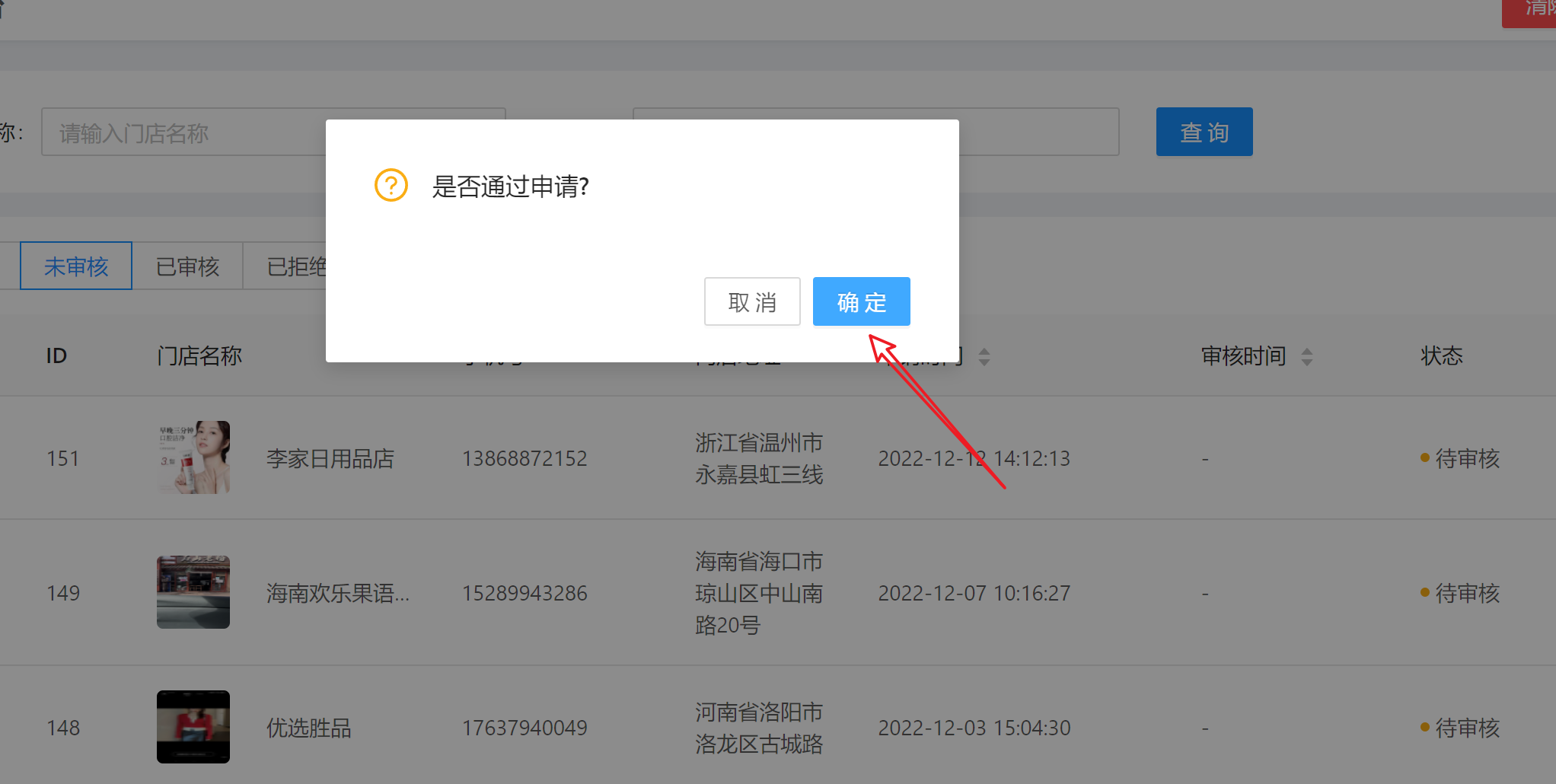Click the 确定 confirm button
The image size is (1556, 784).
click(861, 301)
